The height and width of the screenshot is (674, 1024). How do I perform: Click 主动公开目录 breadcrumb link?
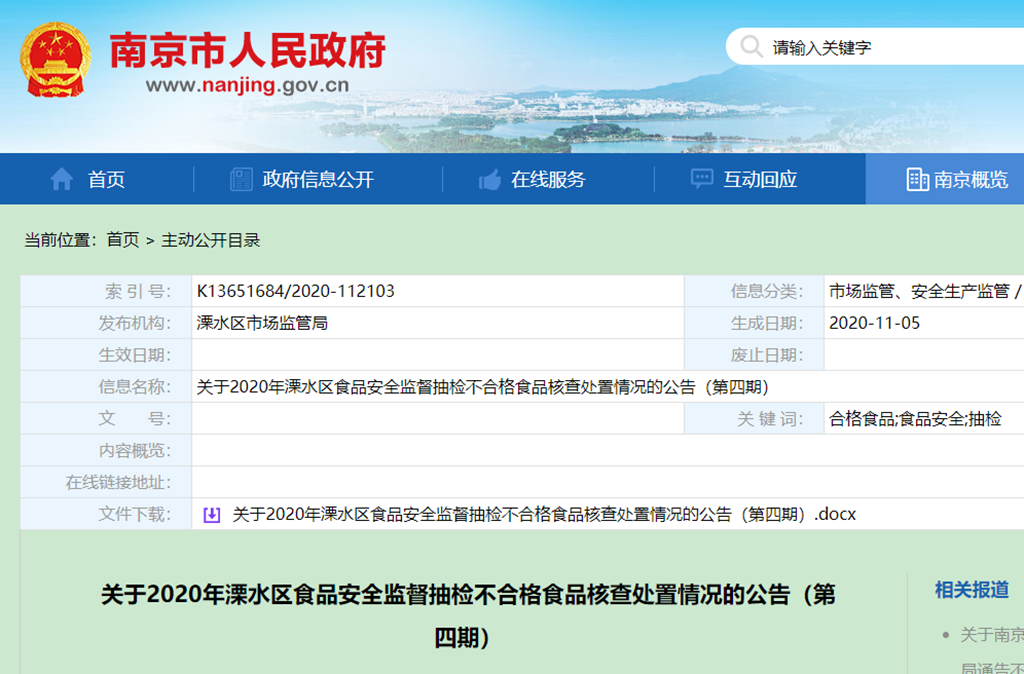pos(211,240)
